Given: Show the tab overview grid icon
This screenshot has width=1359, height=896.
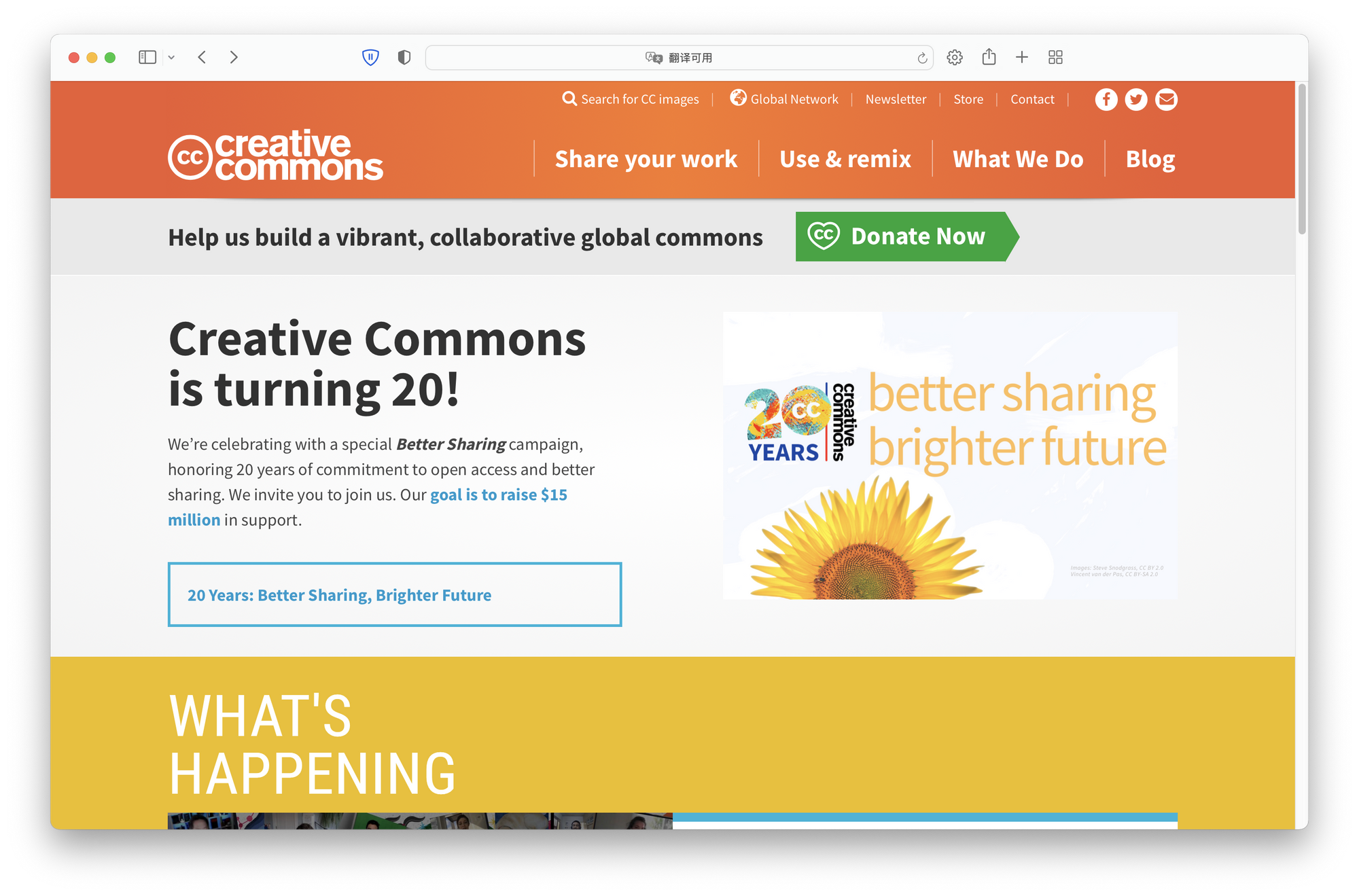Looking at the screenshot, I should coord(1055,57).
